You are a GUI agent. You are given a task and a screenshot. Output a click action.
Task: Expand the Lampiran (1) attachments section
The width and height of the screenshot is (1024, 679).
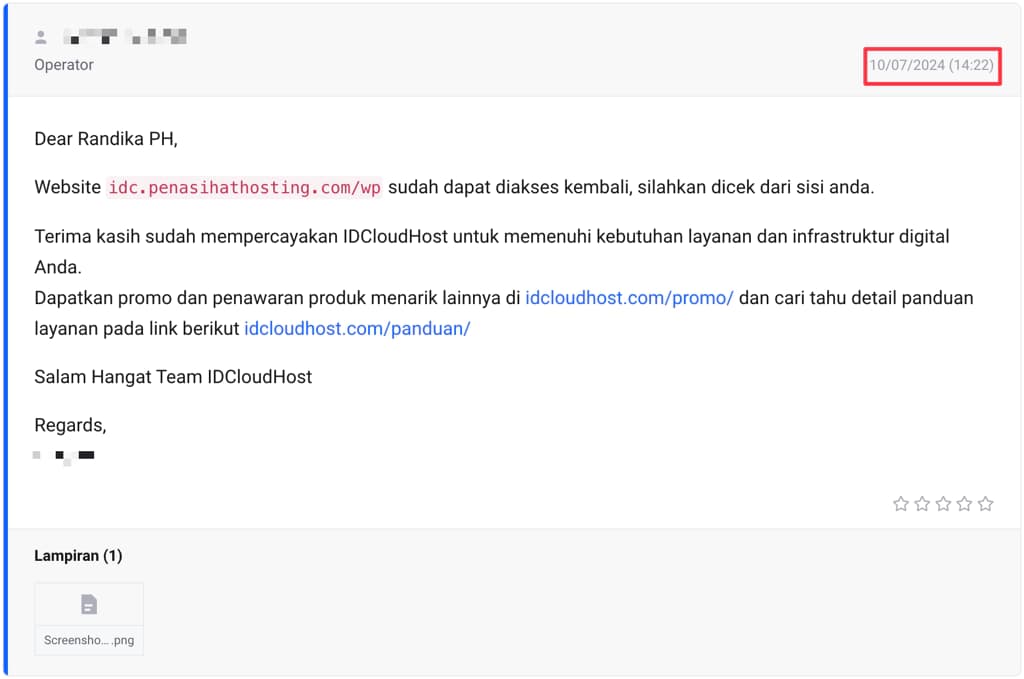click(x=78, y=555)
